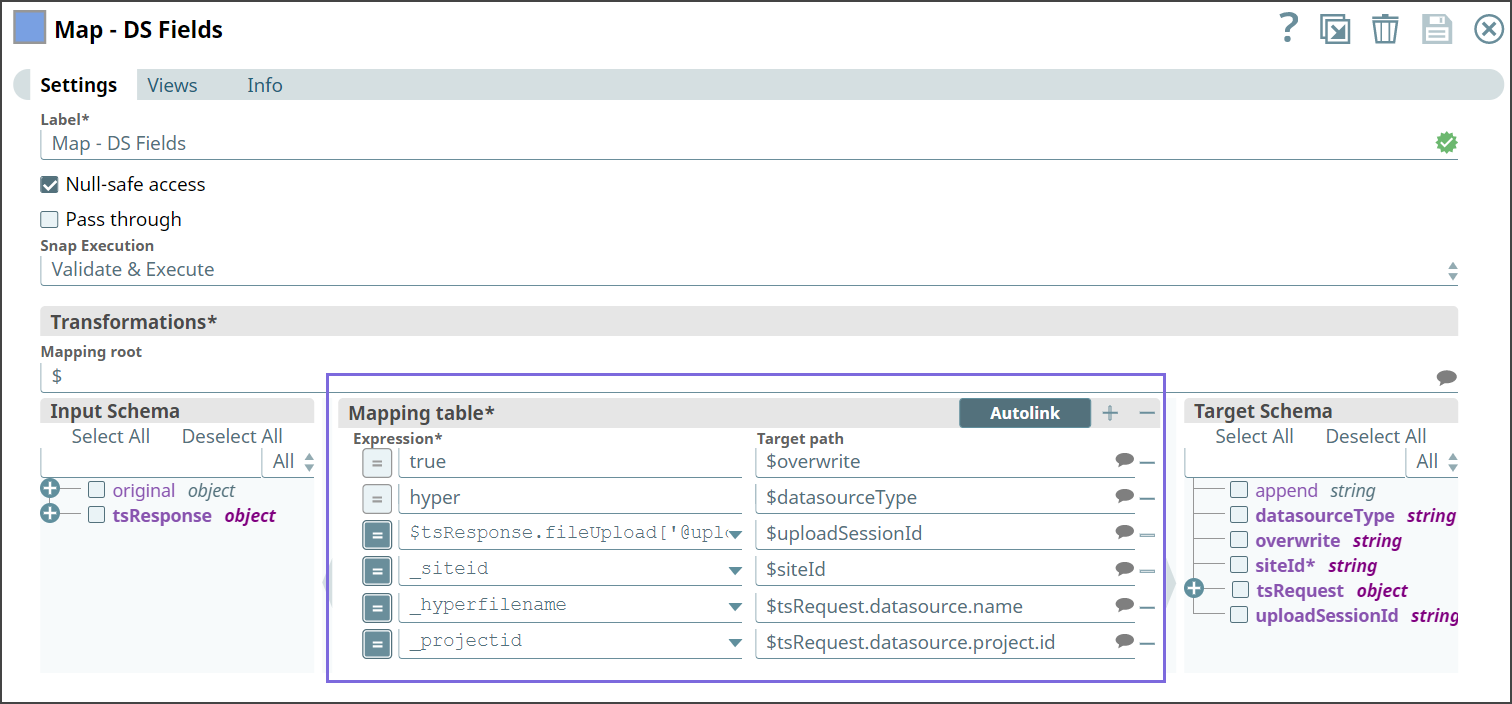
Task: Click Select All in the Input Schema panel
Action: (110, 436)
